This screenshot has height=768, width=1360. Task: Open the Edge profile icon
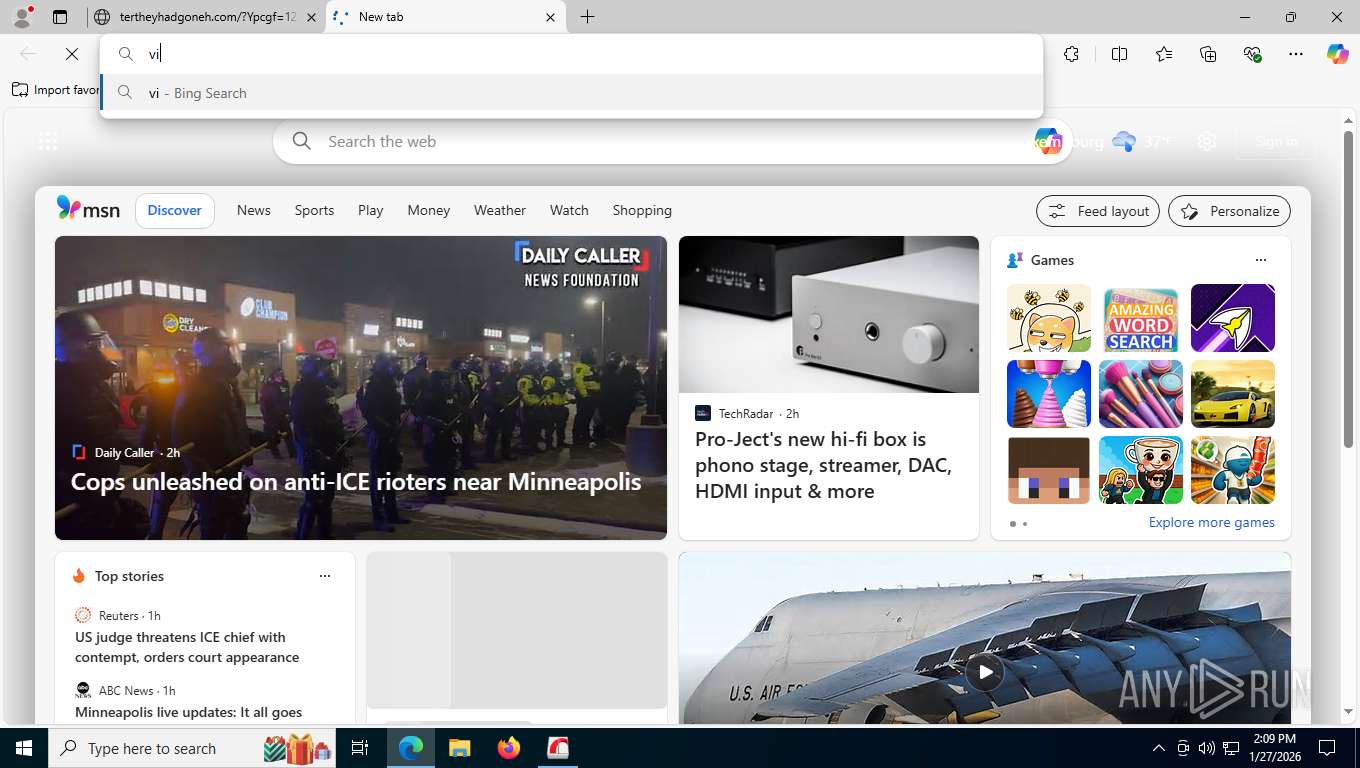[21, 17]
